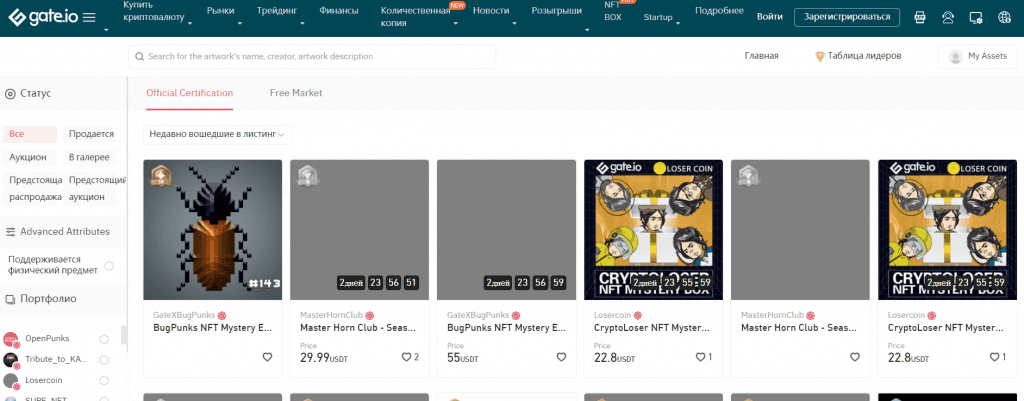Open the bug #143 artwork thumbnail
Image resolution: width=1024 pixels, height=401 pixels.
213,230
